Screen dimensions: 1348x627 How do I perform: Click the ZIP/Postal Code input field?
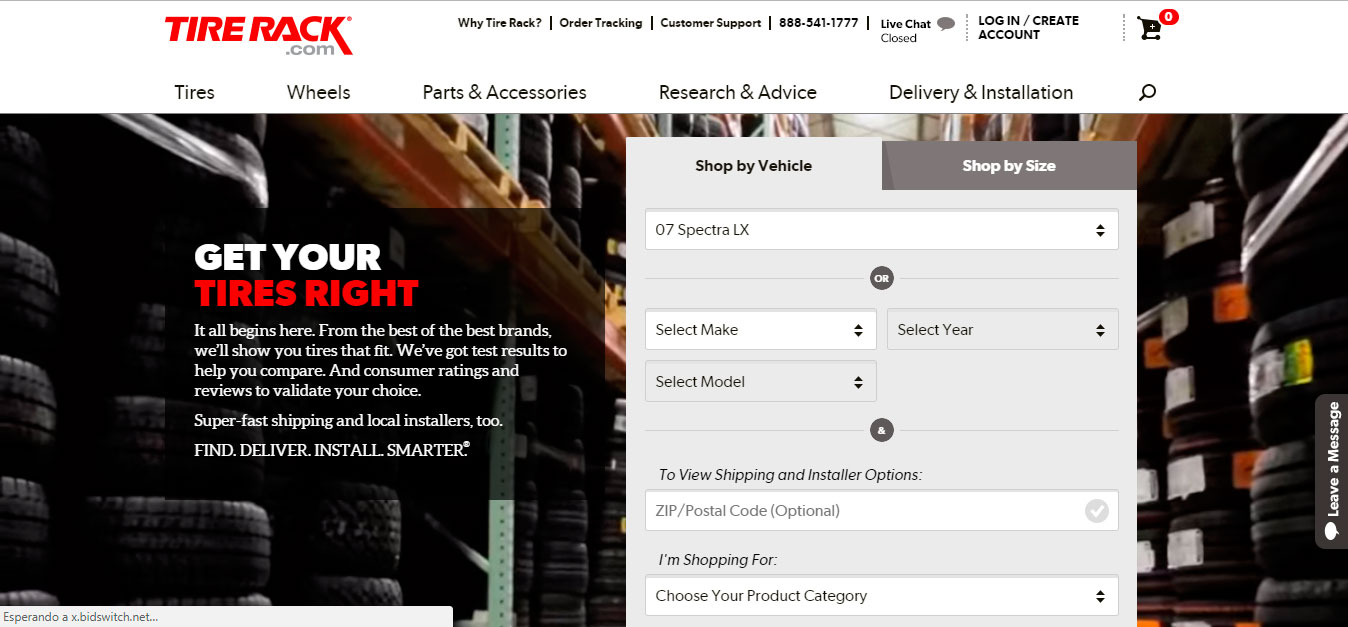coord(860,511)
